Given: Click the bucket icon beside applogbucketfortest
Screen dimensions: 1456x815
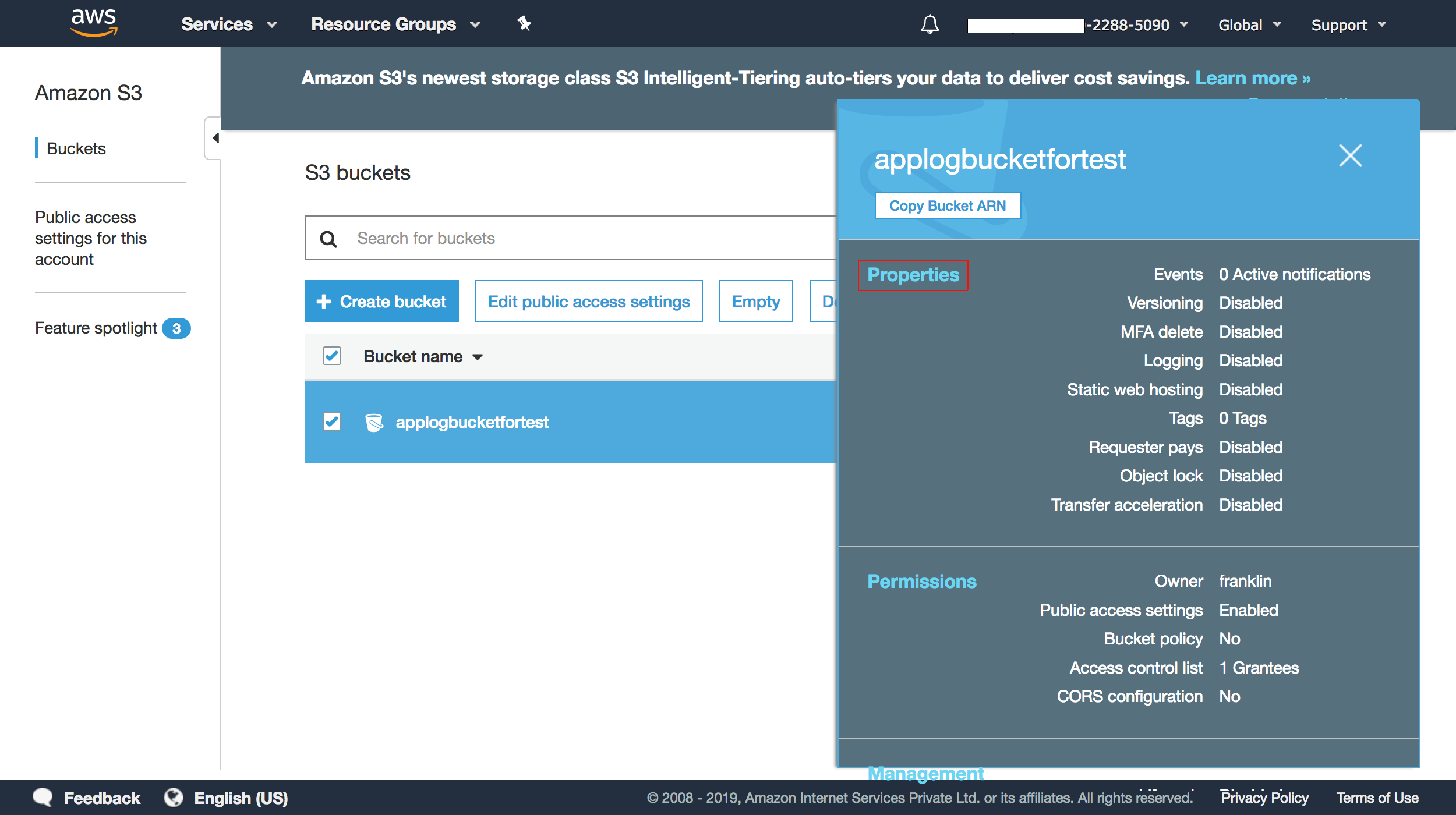Looking at the screenshot, I should (374, 422).
